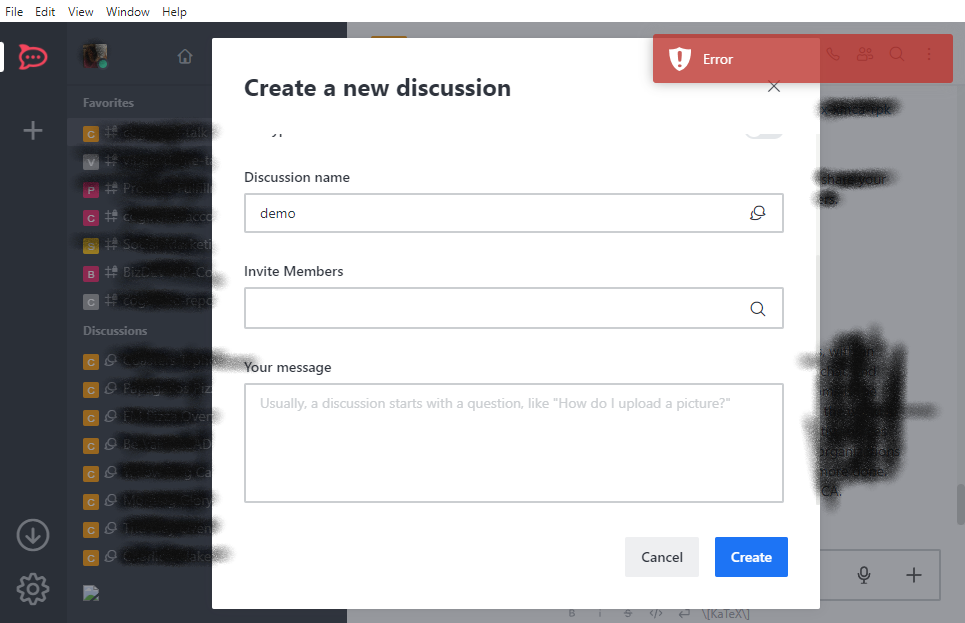Click the magnifier icon in Invite Members field
Image resolution: width=965 pixels, height=623 pixels.
pyautogui.click(x=757, y=308)
